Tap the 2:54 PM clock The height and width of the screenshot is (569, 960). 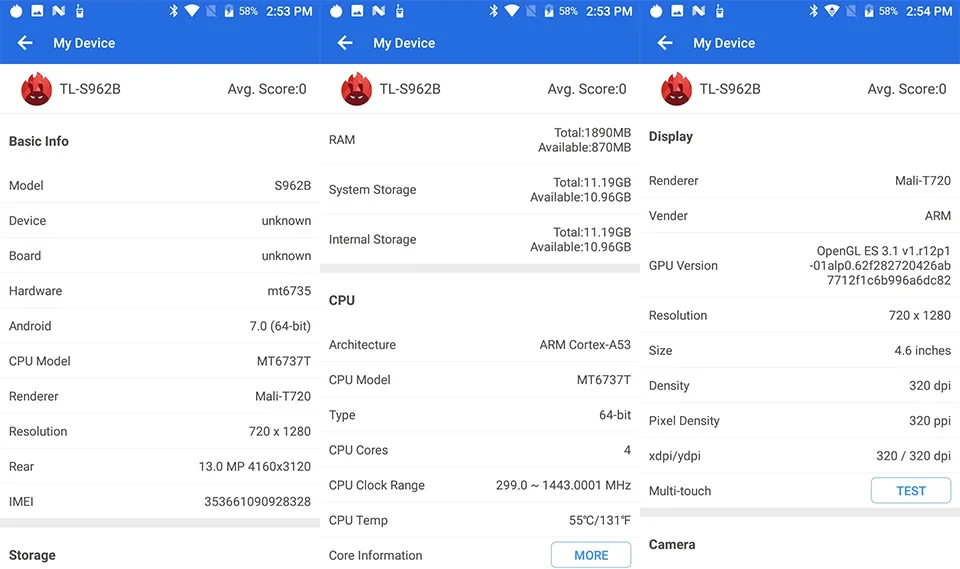pos(929,11)
